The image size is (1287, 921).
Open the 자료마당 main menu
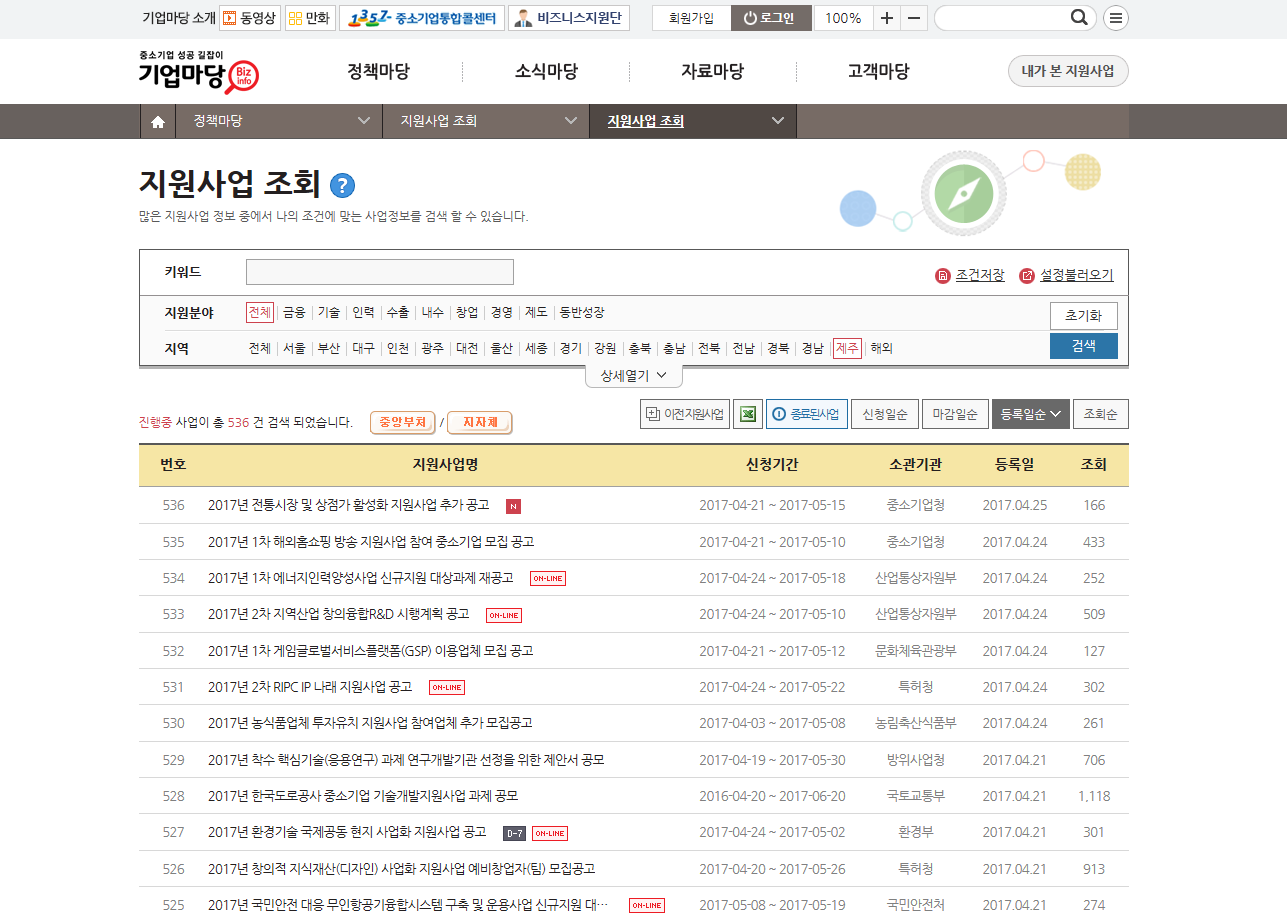[712, 71]
